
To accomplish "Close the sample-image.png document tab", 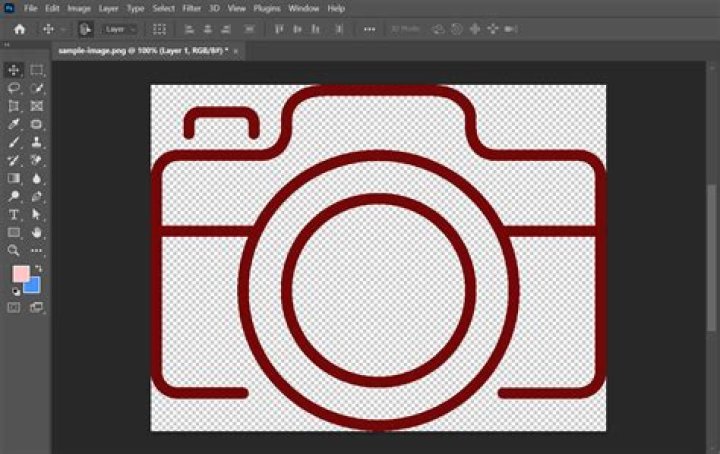I will (x=236, y=51).
